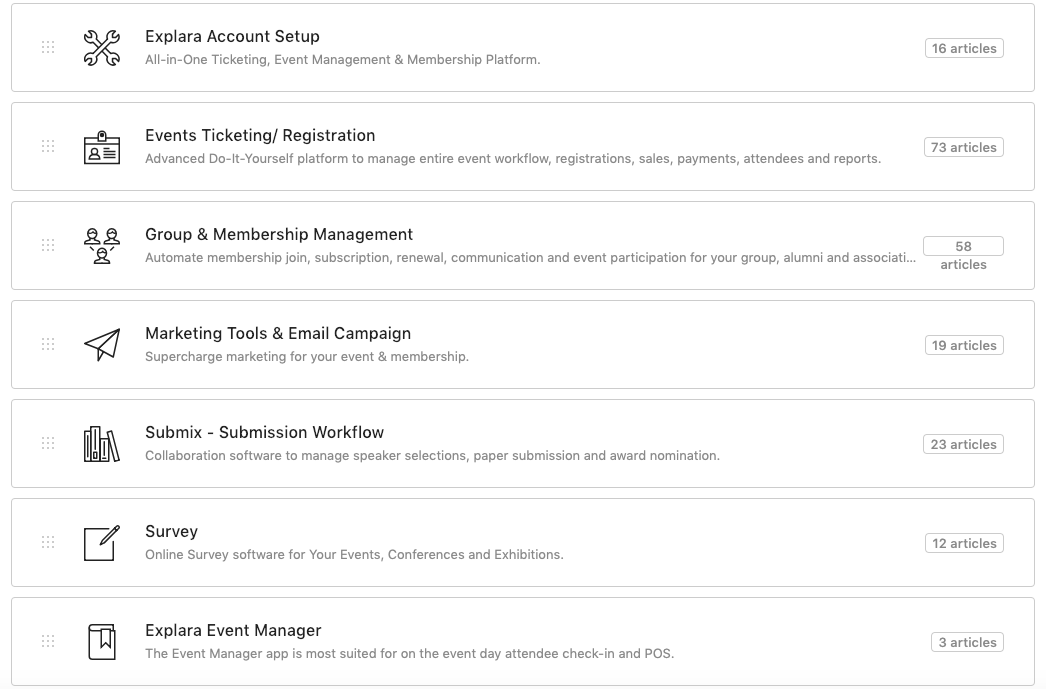
Task: Grab the drag handle of Submix row
Action: (x=48, y=443)
